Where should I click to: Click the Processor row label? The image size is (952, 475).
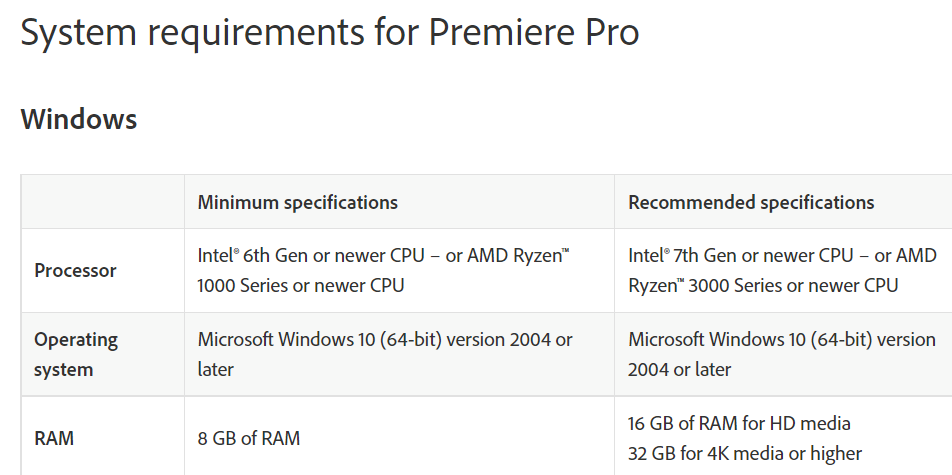click(x=75, y=270)
